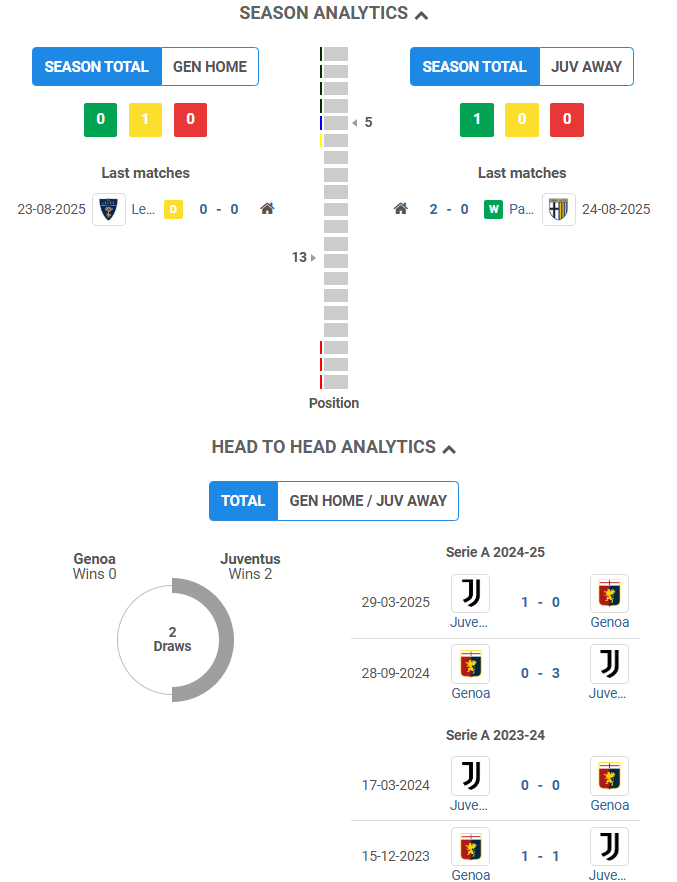Click Parma club crest in last matches

coord(559,209)
